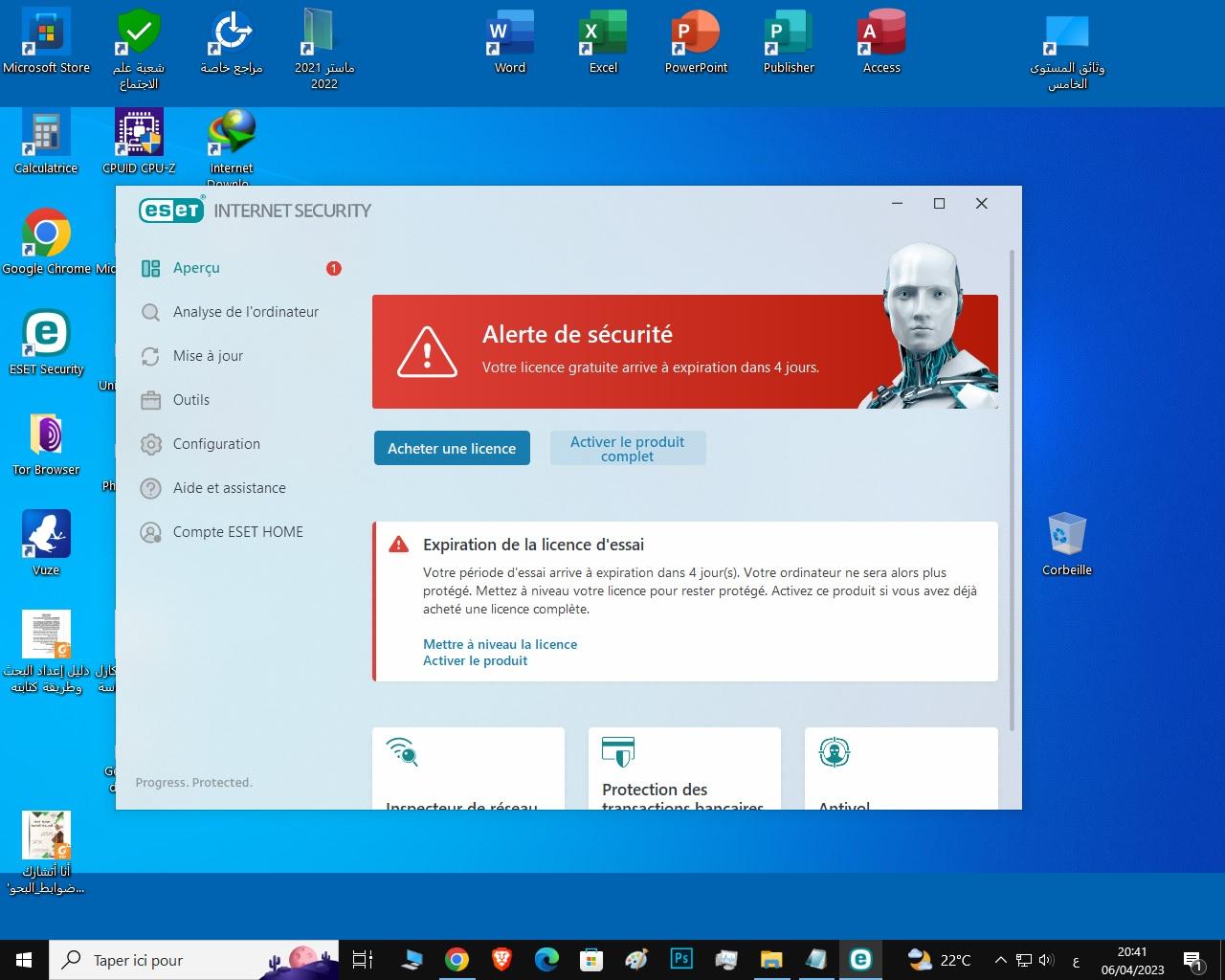Select ESET Security desktop icon
The width and height of the screenshot is (1225, 980).
tap(46, 344)
